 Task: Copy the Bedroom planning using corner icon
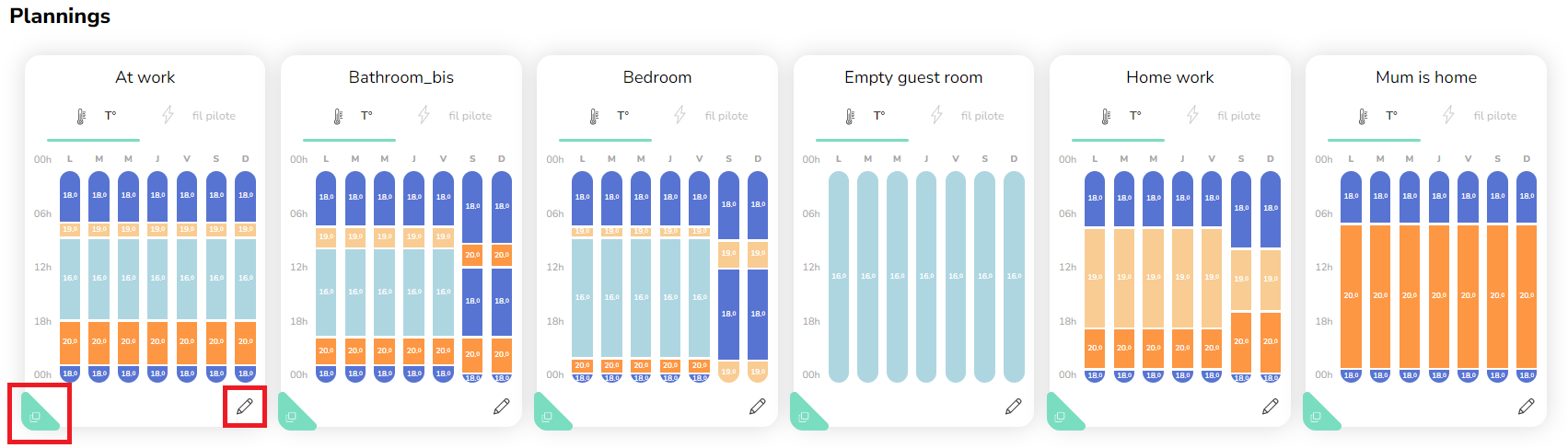(548, 416)
